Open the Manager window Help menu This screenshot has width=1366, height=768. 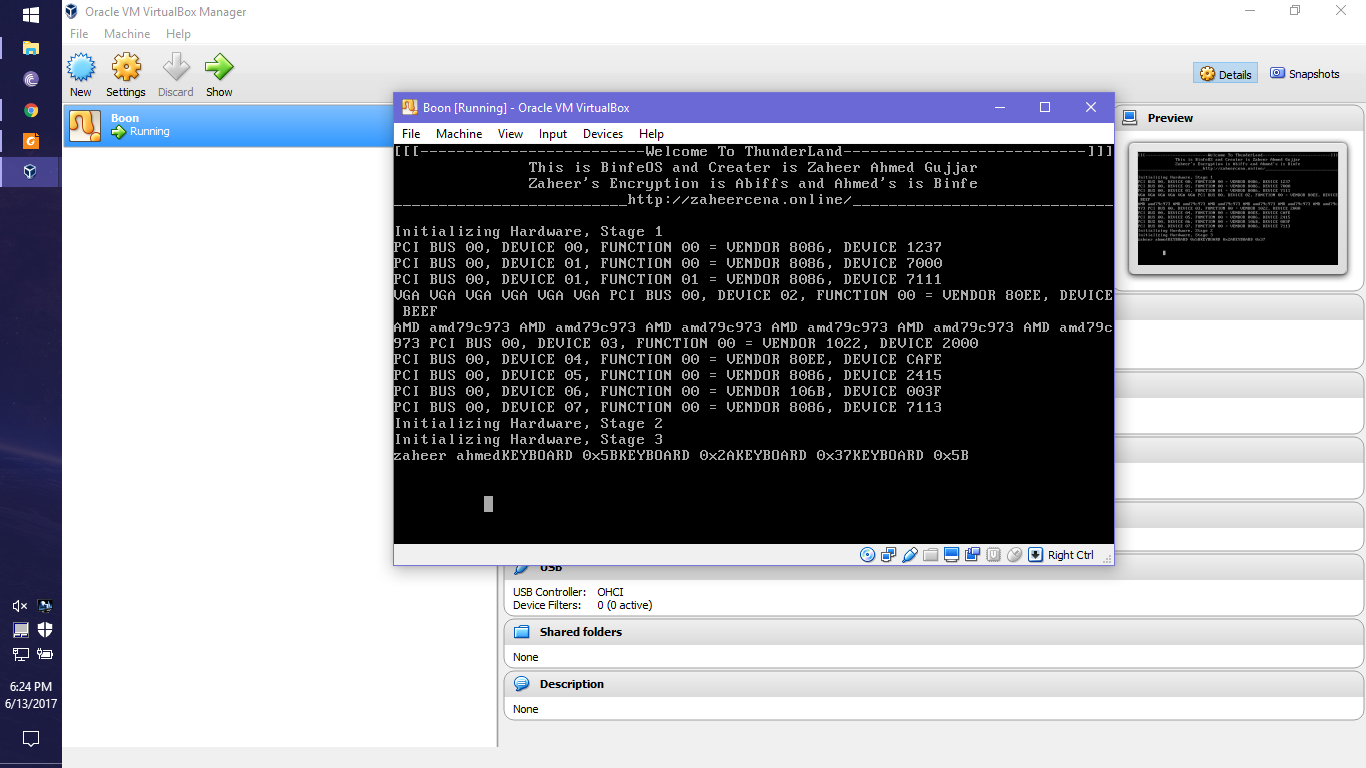click(178, 34)
